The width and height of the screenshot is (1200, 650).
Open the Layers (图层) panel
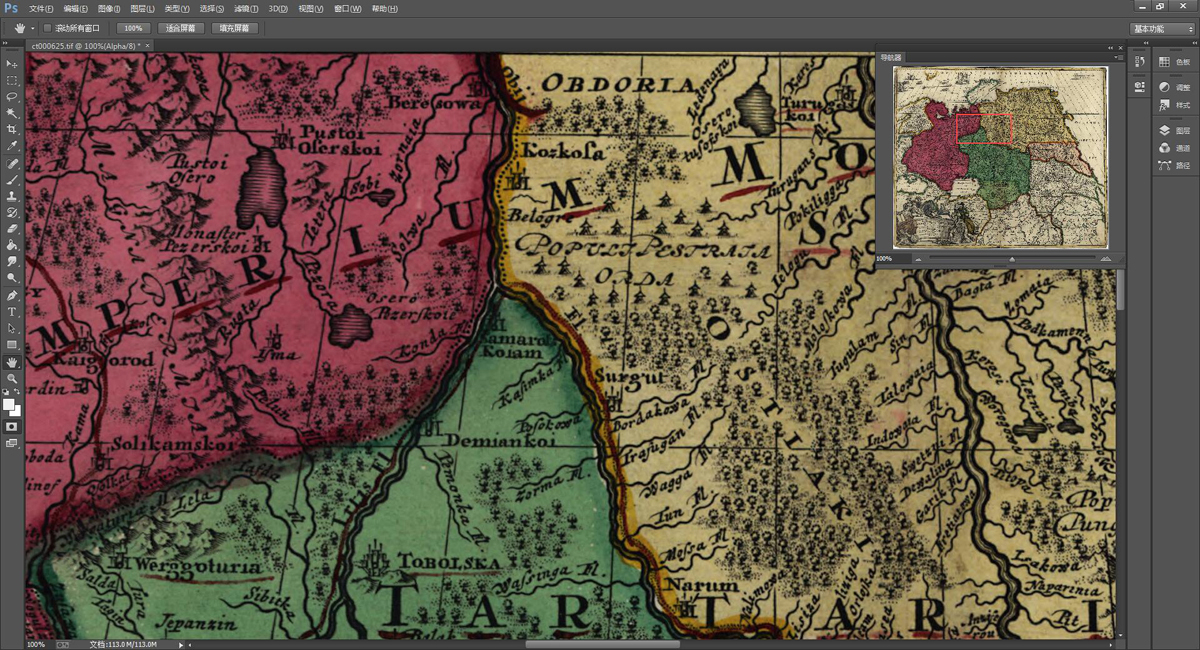pyautogui.click(x=1175, y=130)
